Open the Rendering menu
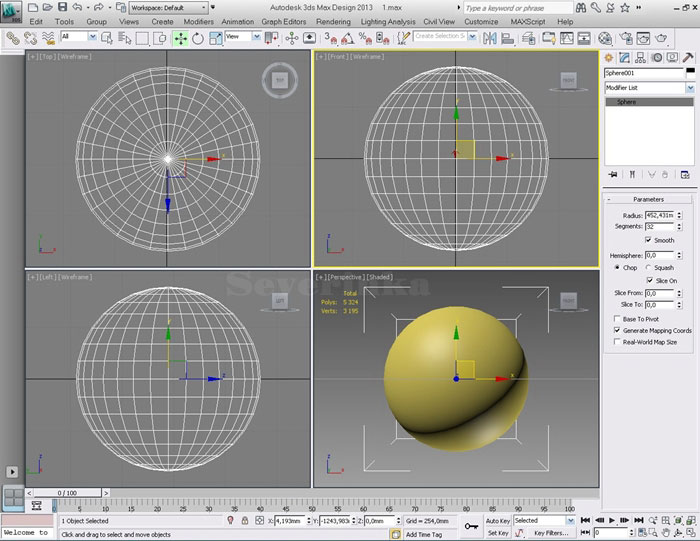Viewport: 700px width, 541px height. pyautogui.click(x=333, y=21)
